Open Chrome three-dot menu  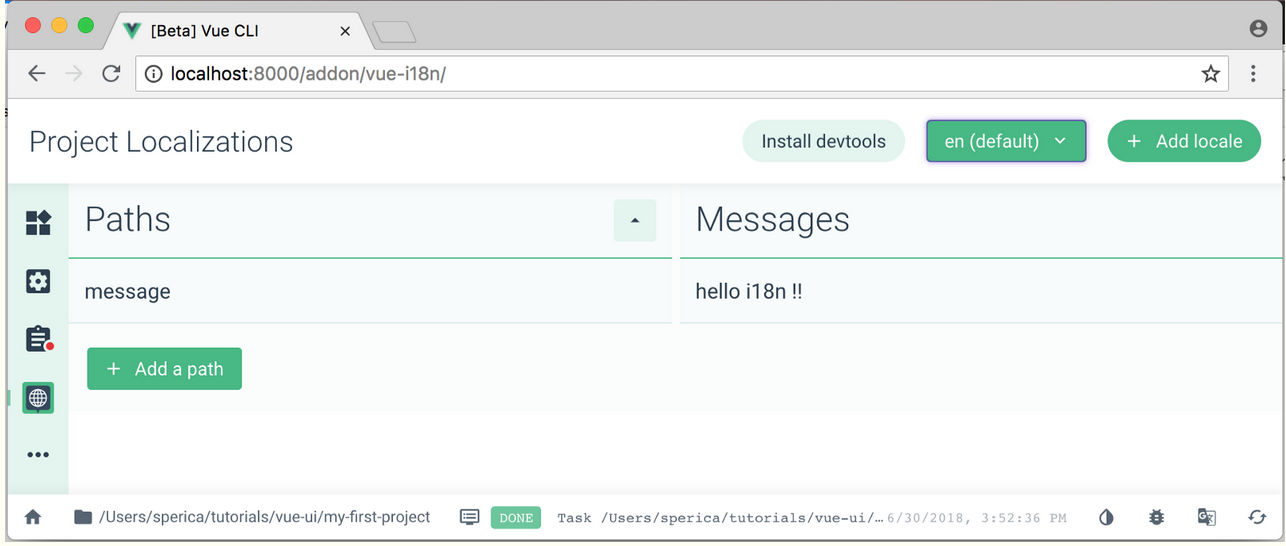[x=1253, y=74]
